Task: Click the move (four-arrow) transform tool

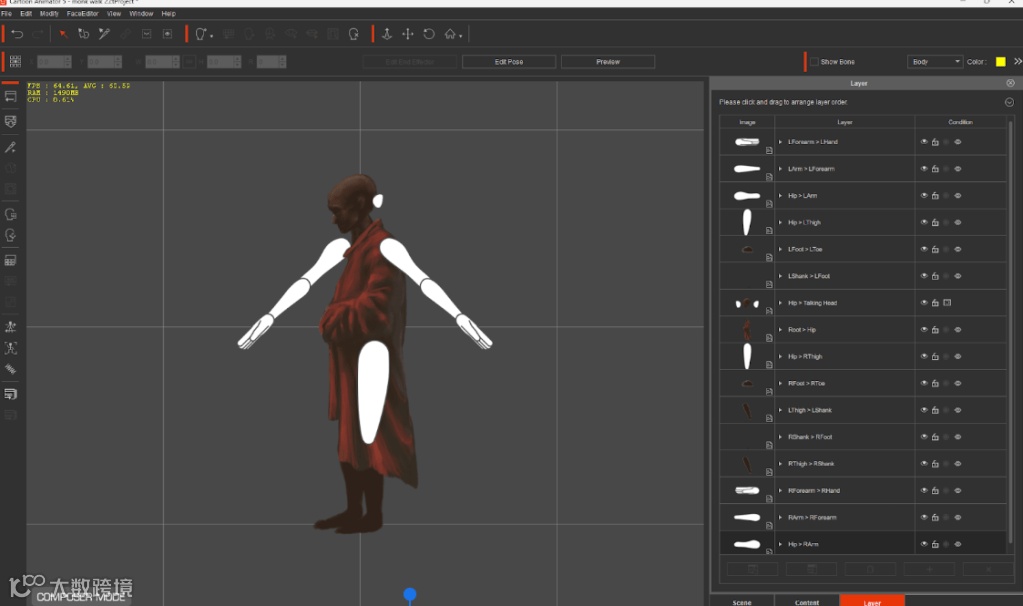Action: (408, 34)
